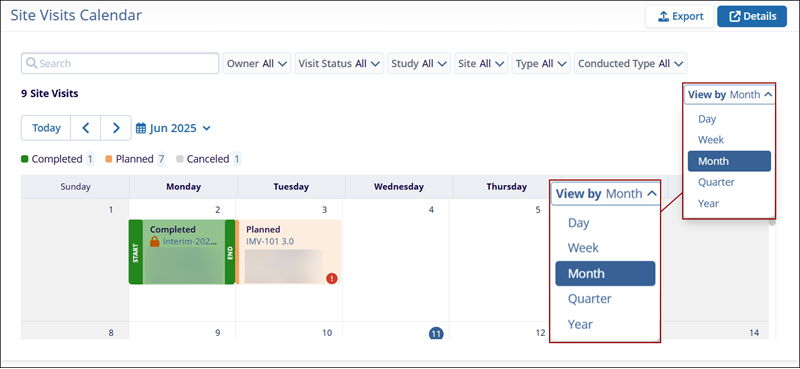Screen dimensions: 800x369
Task: Select Day in the View by menu
Action: [707, 119]
